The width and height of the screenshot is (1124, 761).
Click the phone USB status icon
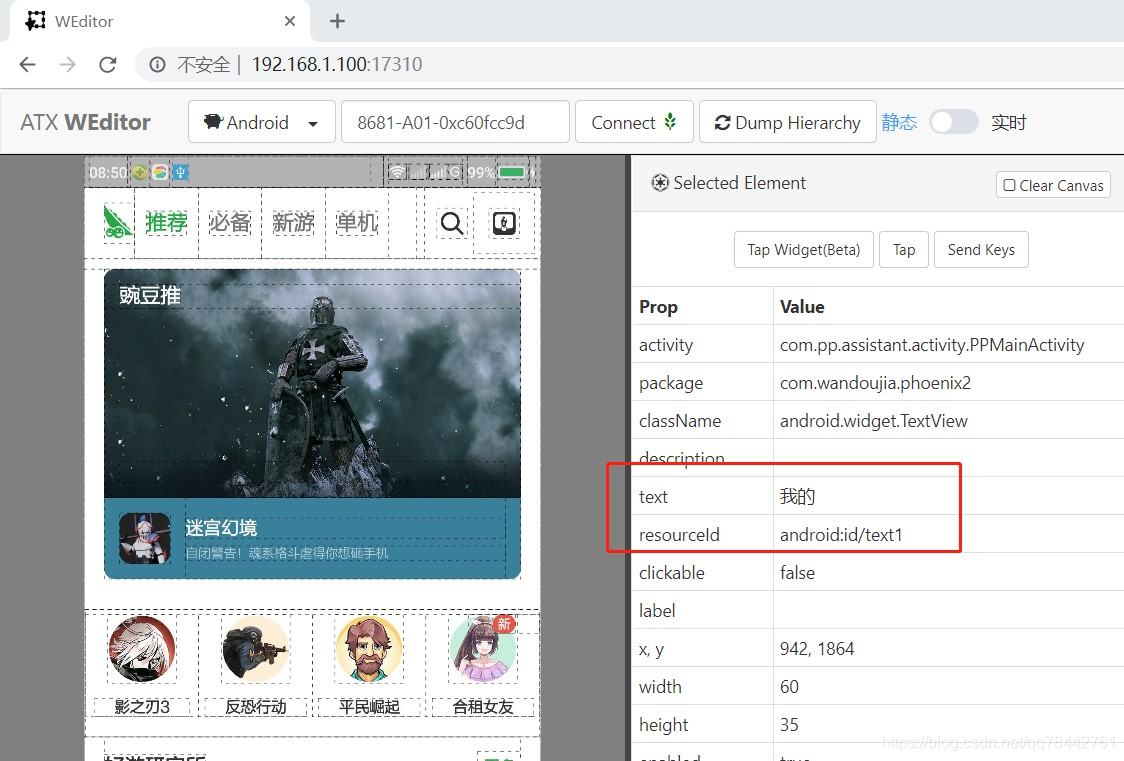tap(181, 172)
